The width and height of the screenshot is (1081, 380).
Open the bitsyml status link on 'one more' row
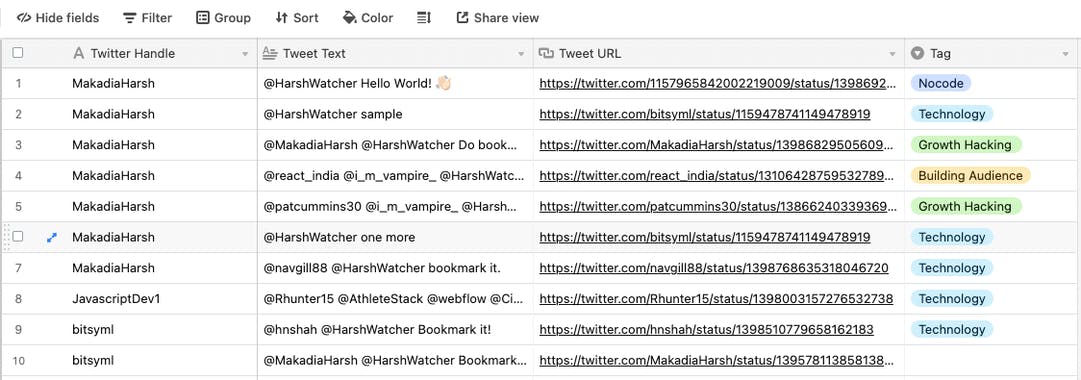[705, 237]
